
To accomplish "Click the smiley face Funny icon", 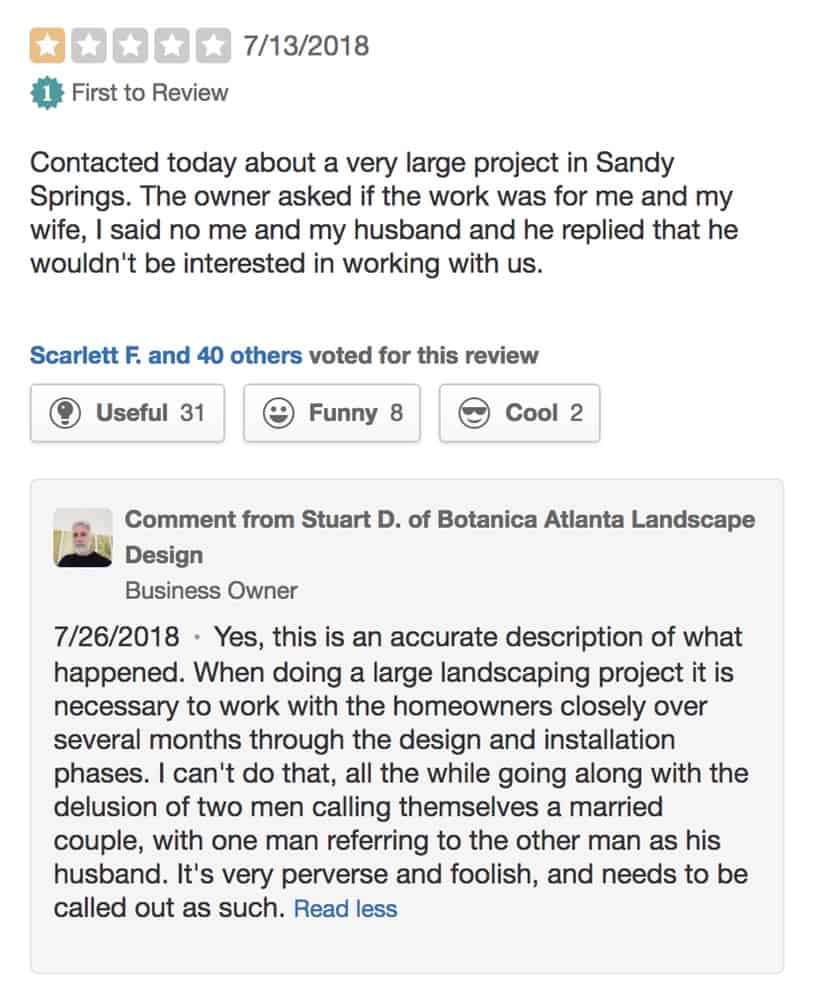I will (x=279, y=413).
